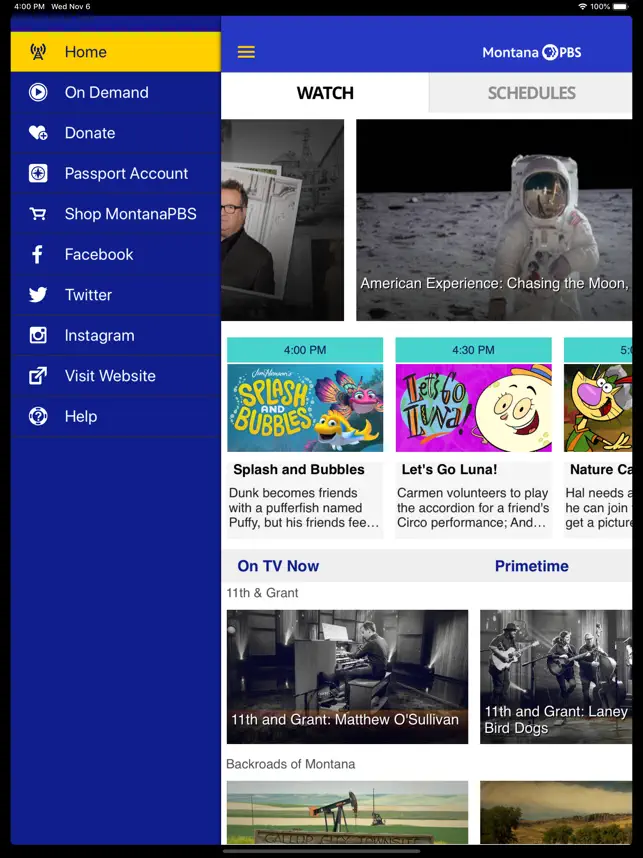Image resolution: width=643 pixels, height=858 pixels.
Task: Open the featured banner with man in glasses
Action: pyautogui.click(x=282, y=220)
